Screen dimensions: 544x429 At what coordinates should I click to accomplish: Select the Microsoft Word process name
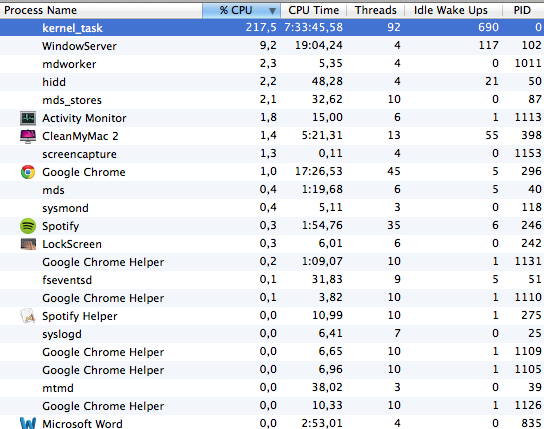(82, 424)
